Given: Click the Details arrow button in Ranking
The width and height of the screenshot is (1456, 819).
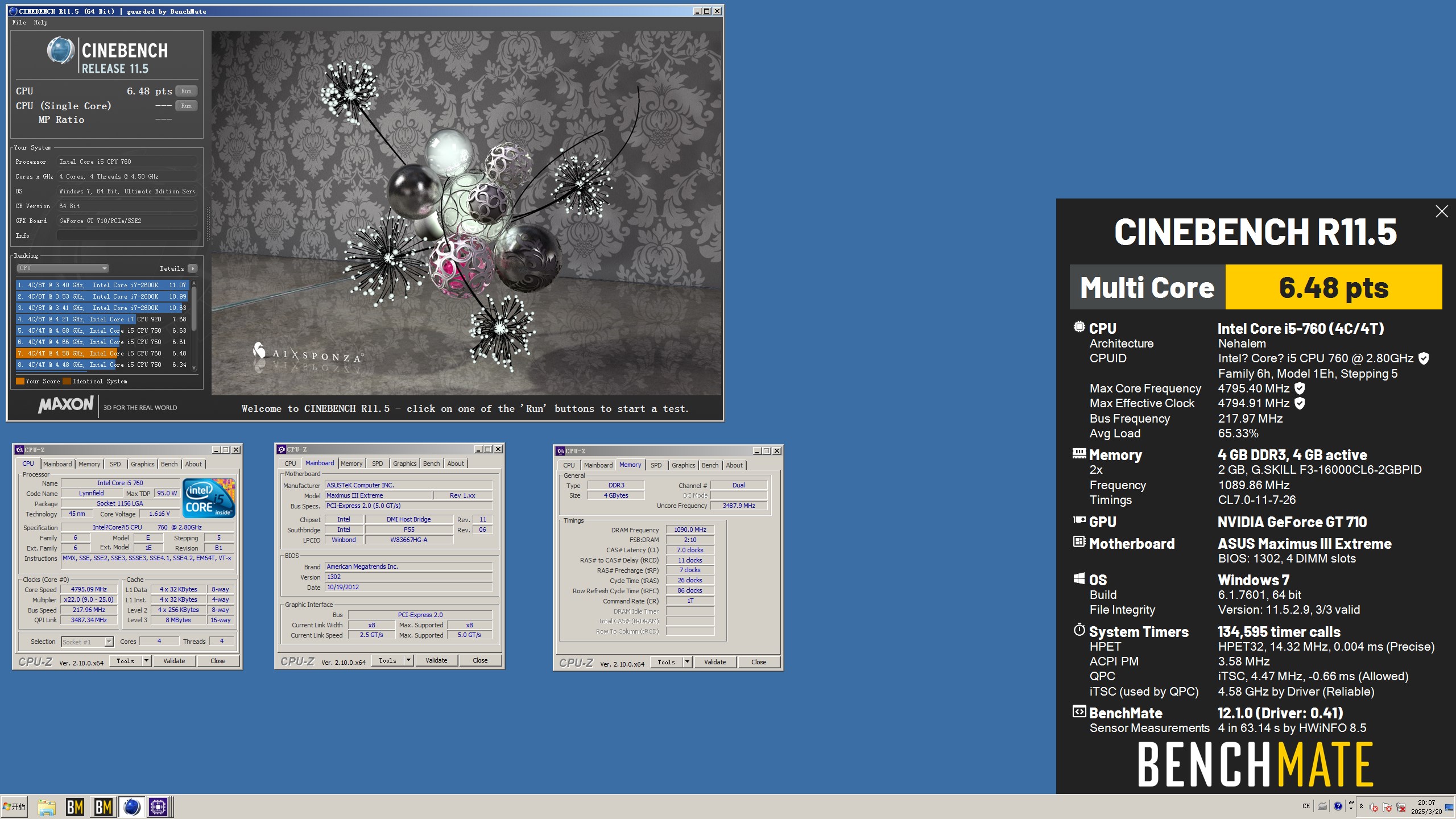Looking at the screenshot, I should pyautogui.click(x=193, y=268).
